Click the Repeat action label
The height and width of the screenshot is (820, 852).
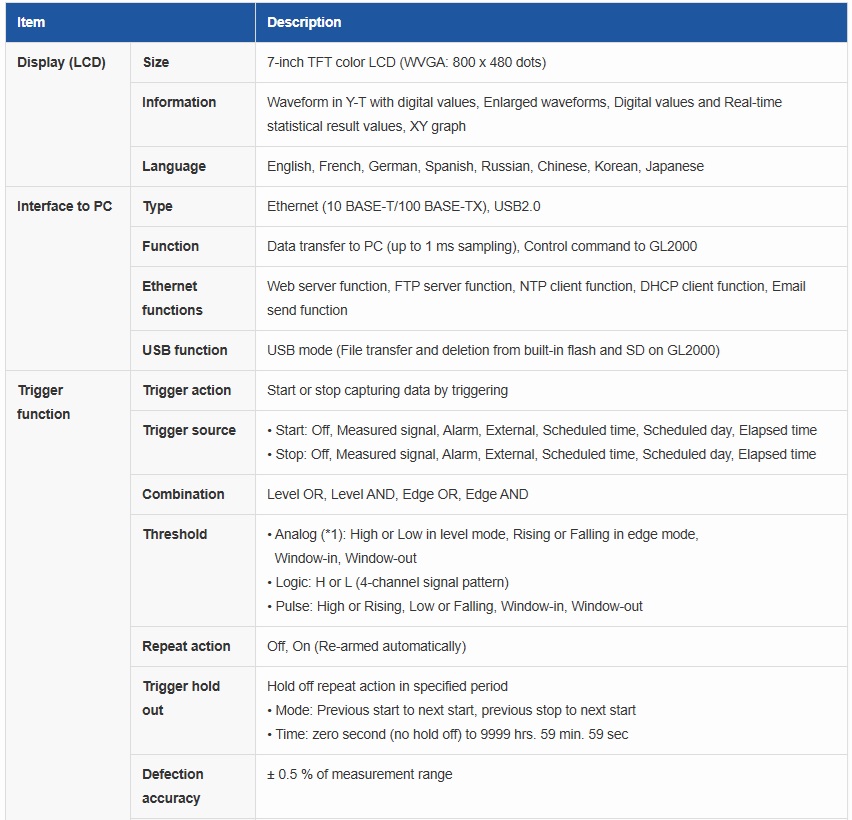186,646
